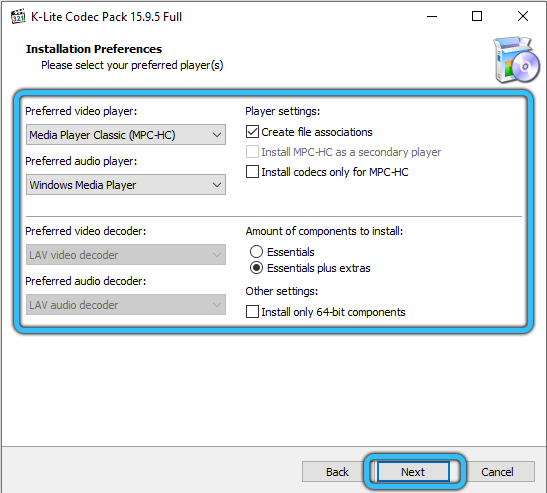Close the K-Lite Codec Pack installer
547x493 pixels.
523,16
